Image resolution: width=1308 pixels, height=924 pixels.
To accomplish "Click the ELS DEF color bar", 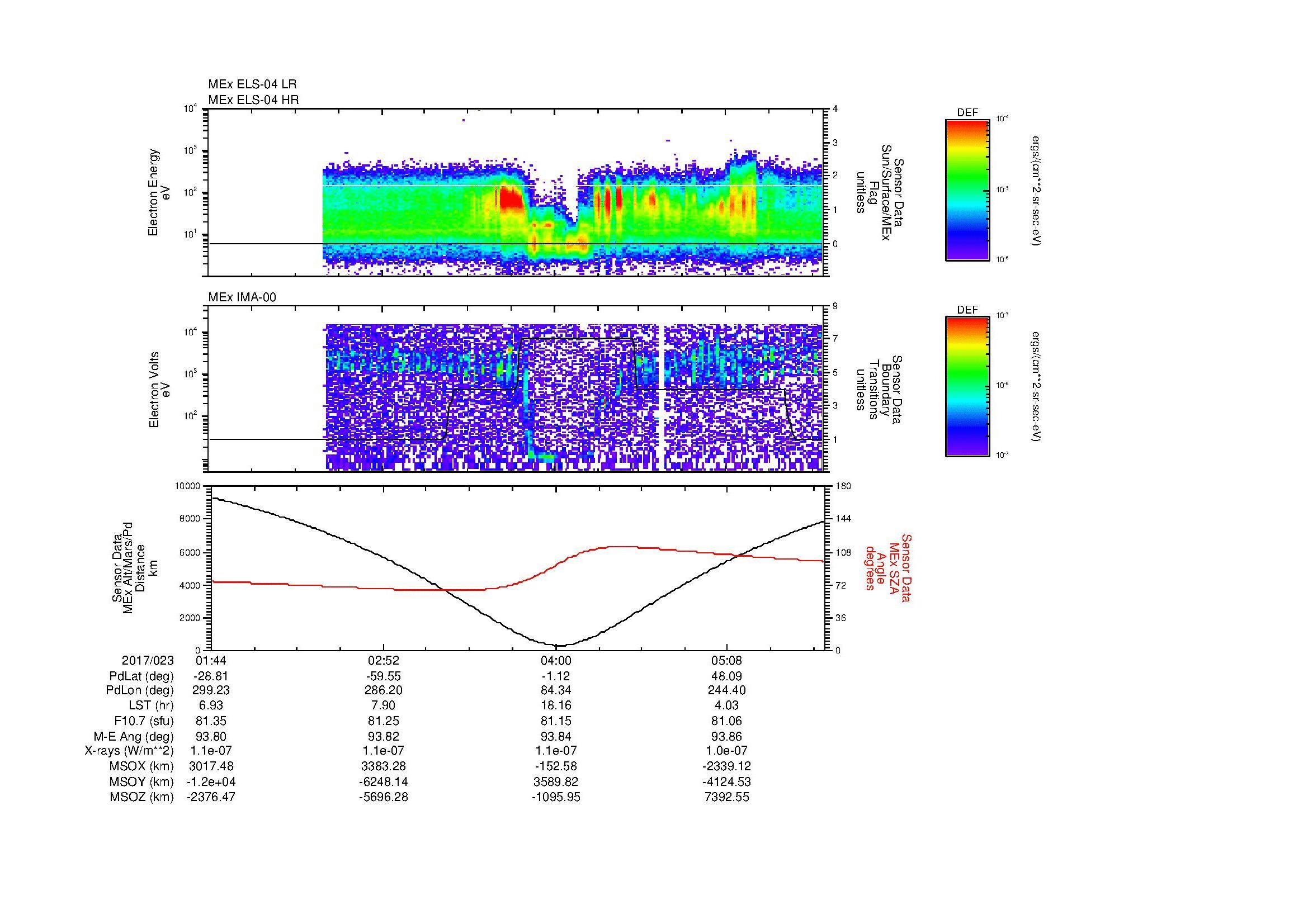I will (967, 189).
